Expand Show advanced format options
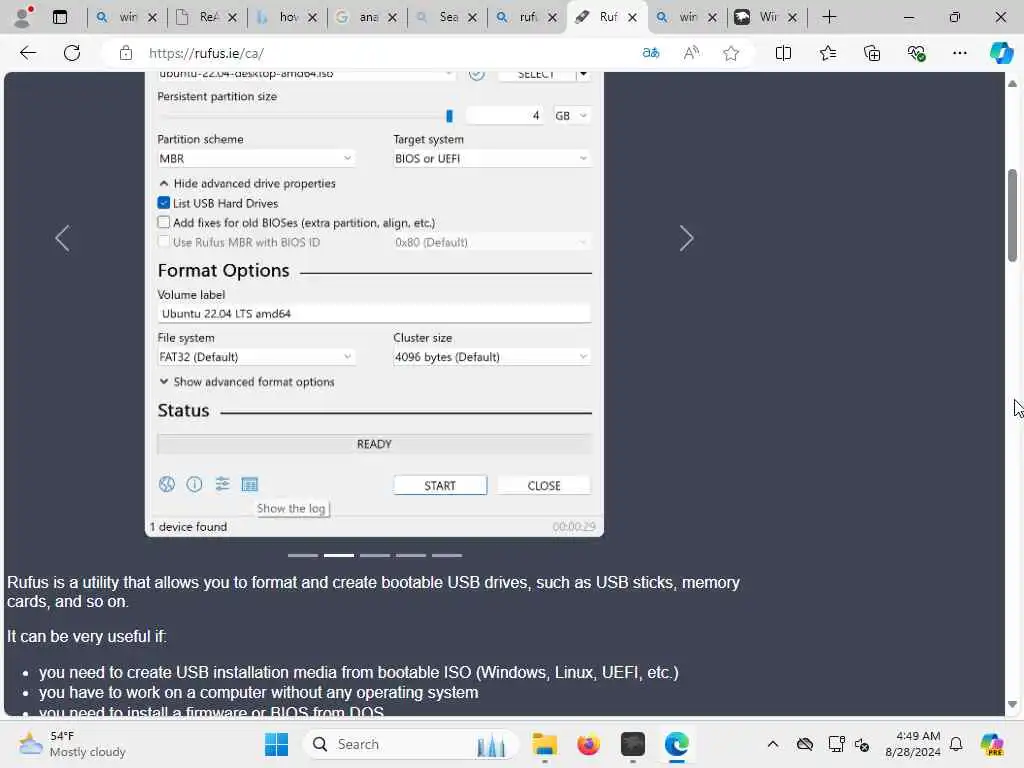The height and width of the screenshot is (768, 1024). 247,381
